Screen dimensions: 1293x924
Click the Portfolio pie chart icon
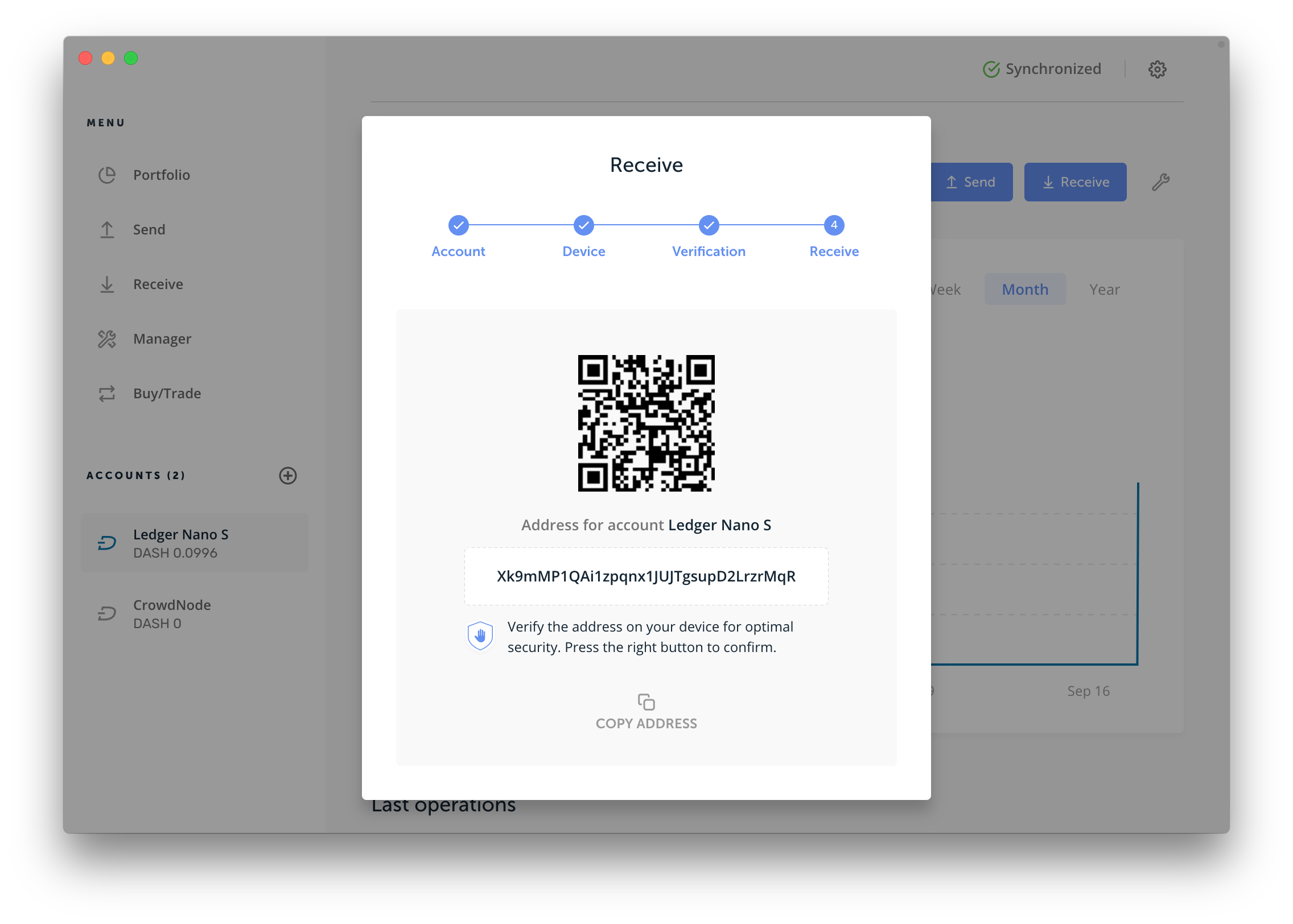107,175
